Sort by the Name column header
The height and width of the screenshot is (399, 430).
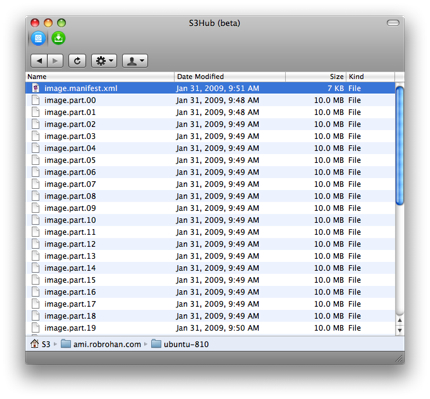pos(100,77)
